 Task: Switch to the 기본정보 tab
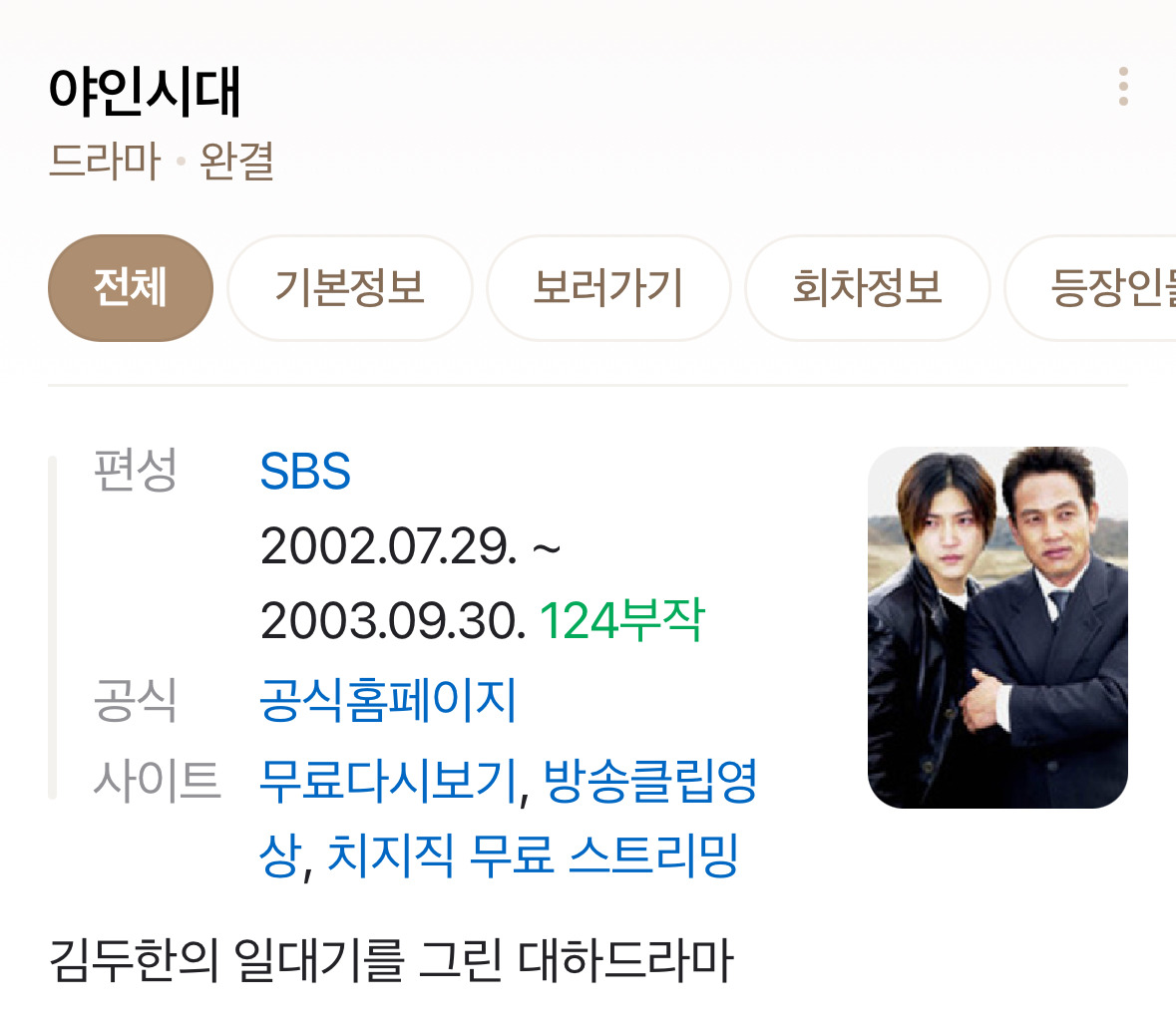(350, 288)
